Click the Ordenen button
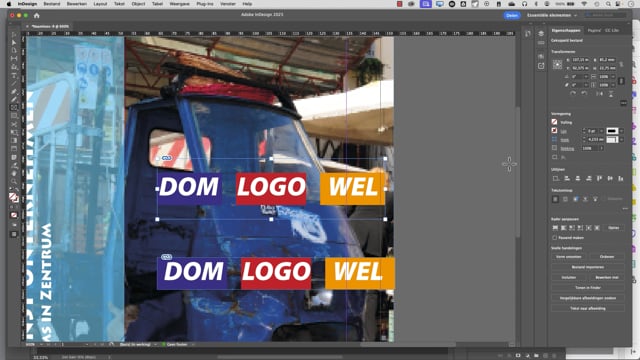 click(x=607, y=257)
